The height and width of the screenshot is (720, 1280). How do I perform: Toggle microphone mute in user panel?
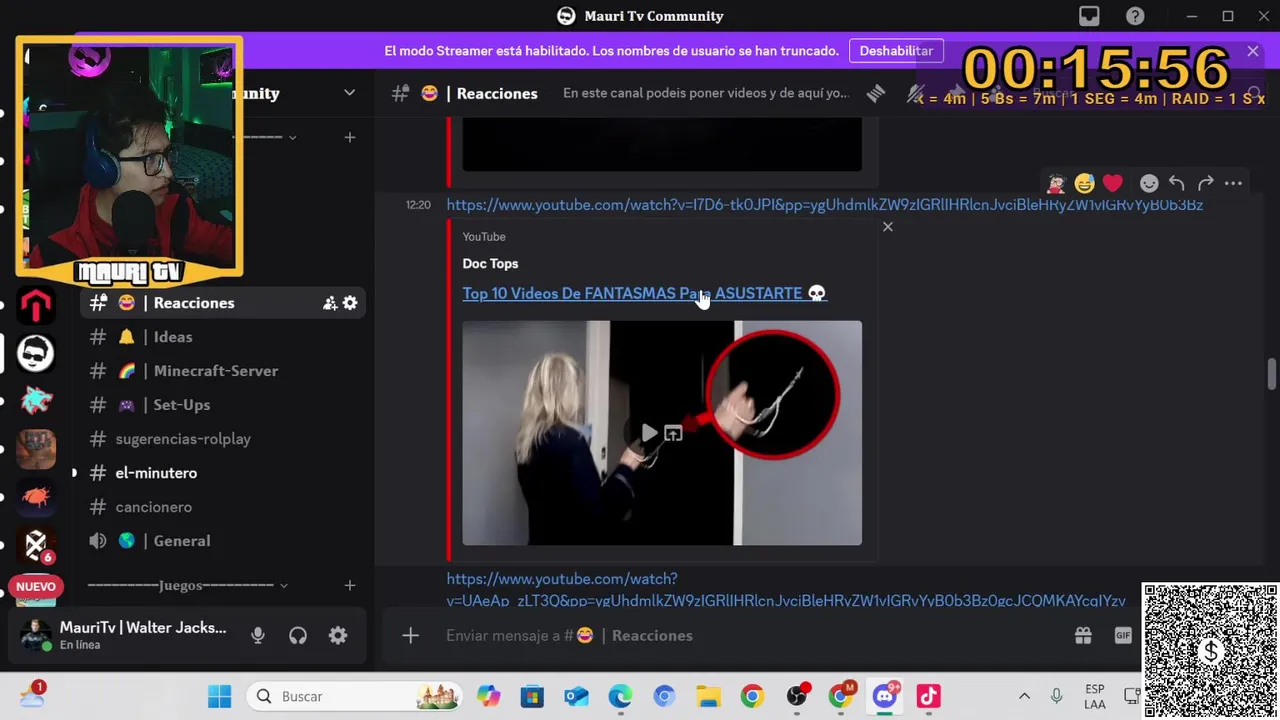point(258,635)
